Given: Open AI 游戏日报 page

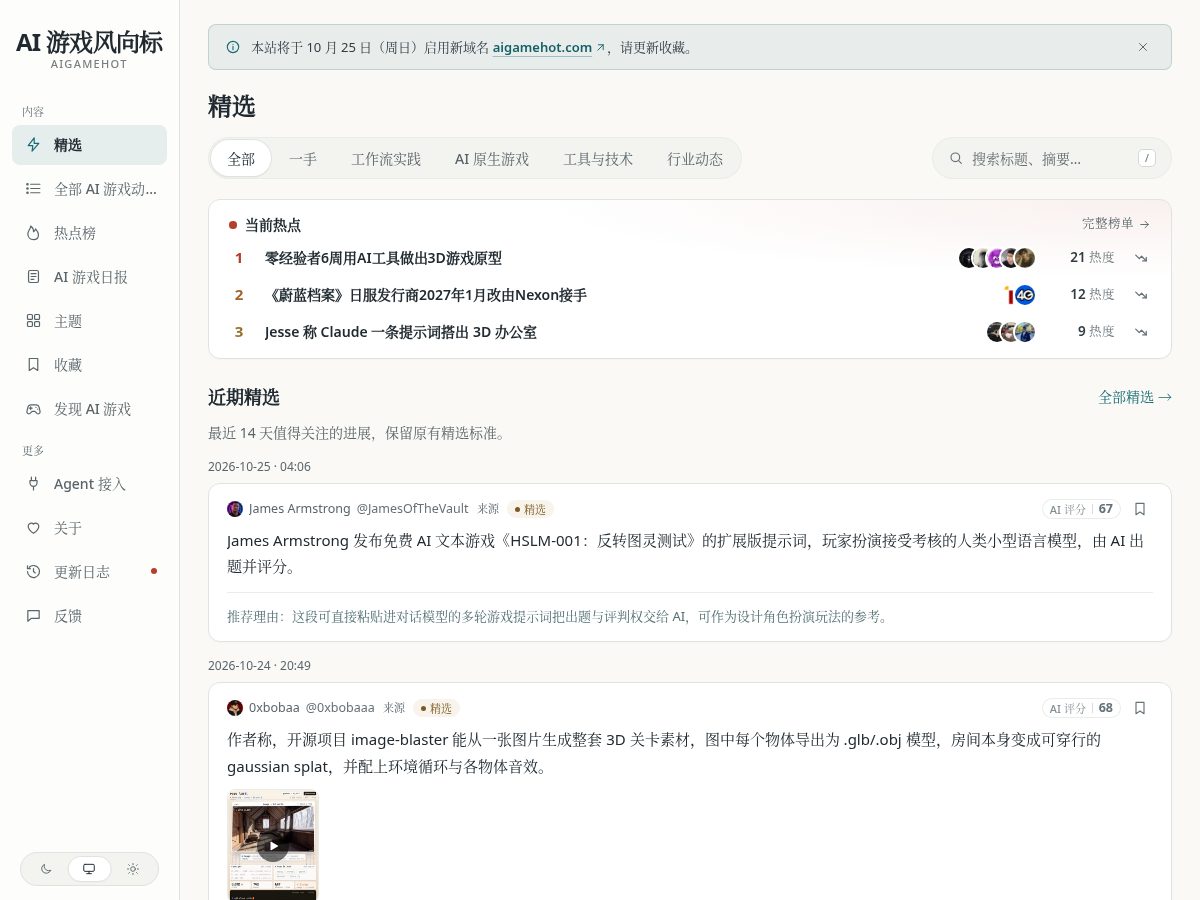Looking at the screenshot, I should coord(89,277).
